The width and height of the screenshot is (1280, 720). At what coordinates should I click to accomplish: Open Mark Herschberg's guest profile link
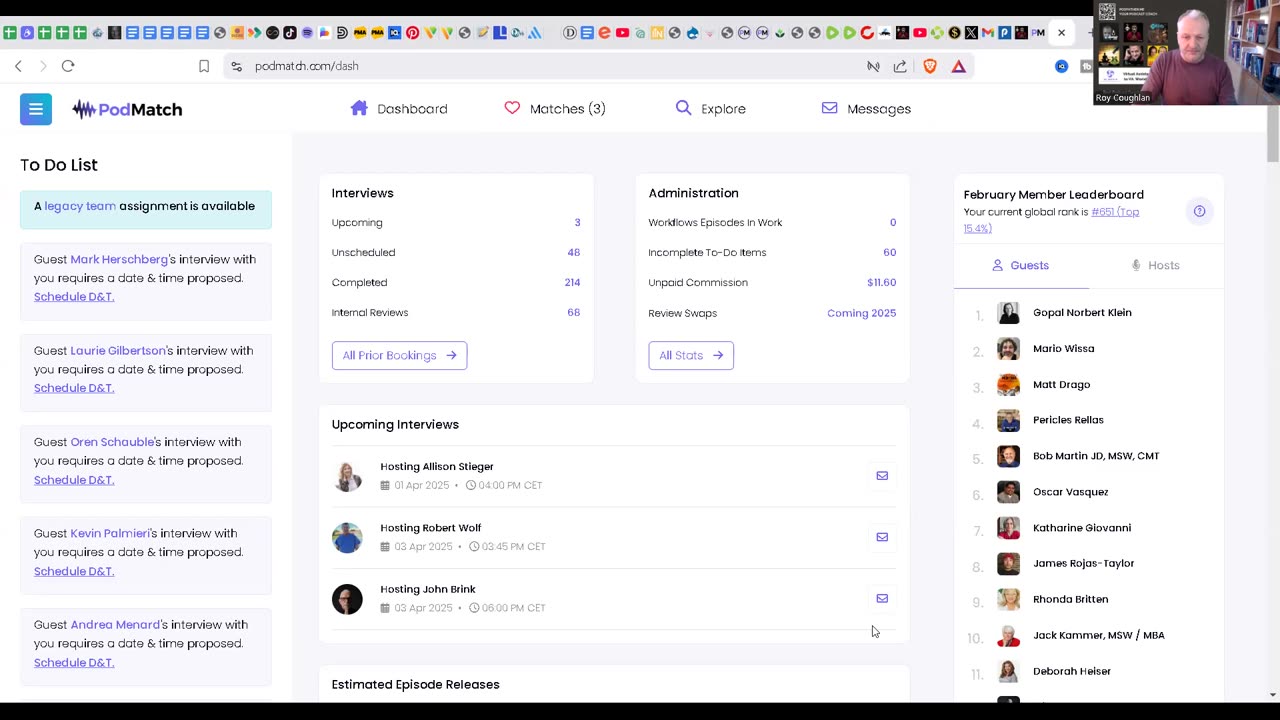(x=119, y=259)
